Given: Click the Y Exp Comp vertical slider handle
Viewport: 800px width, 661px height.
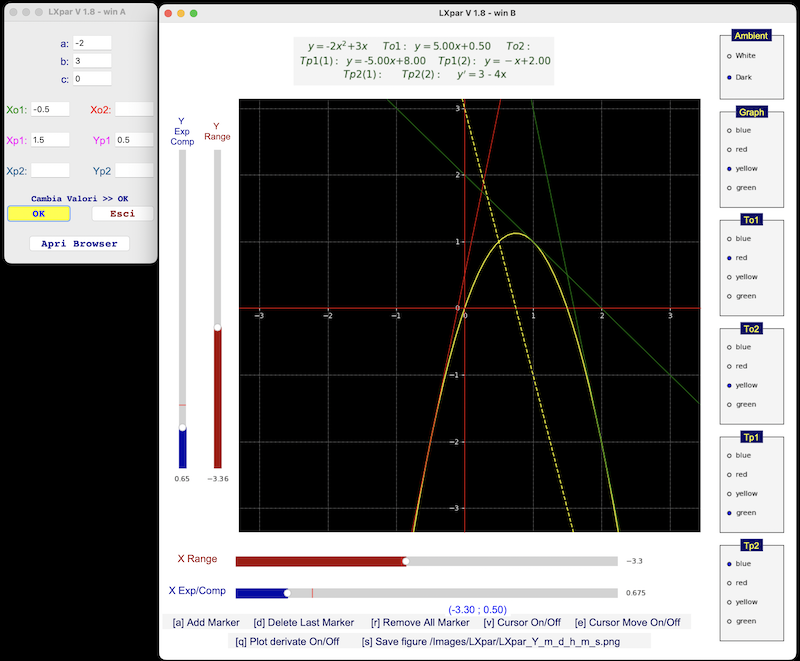Looking at the screenshot, I should coord(183,427).
